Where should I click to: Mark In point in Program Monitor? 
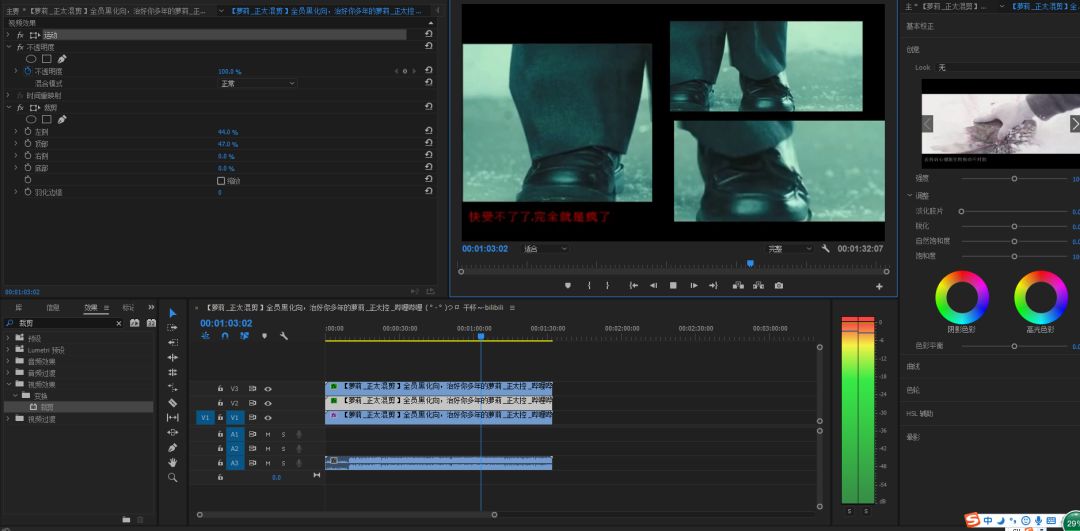pyautogui.click(x=589, y=286)
